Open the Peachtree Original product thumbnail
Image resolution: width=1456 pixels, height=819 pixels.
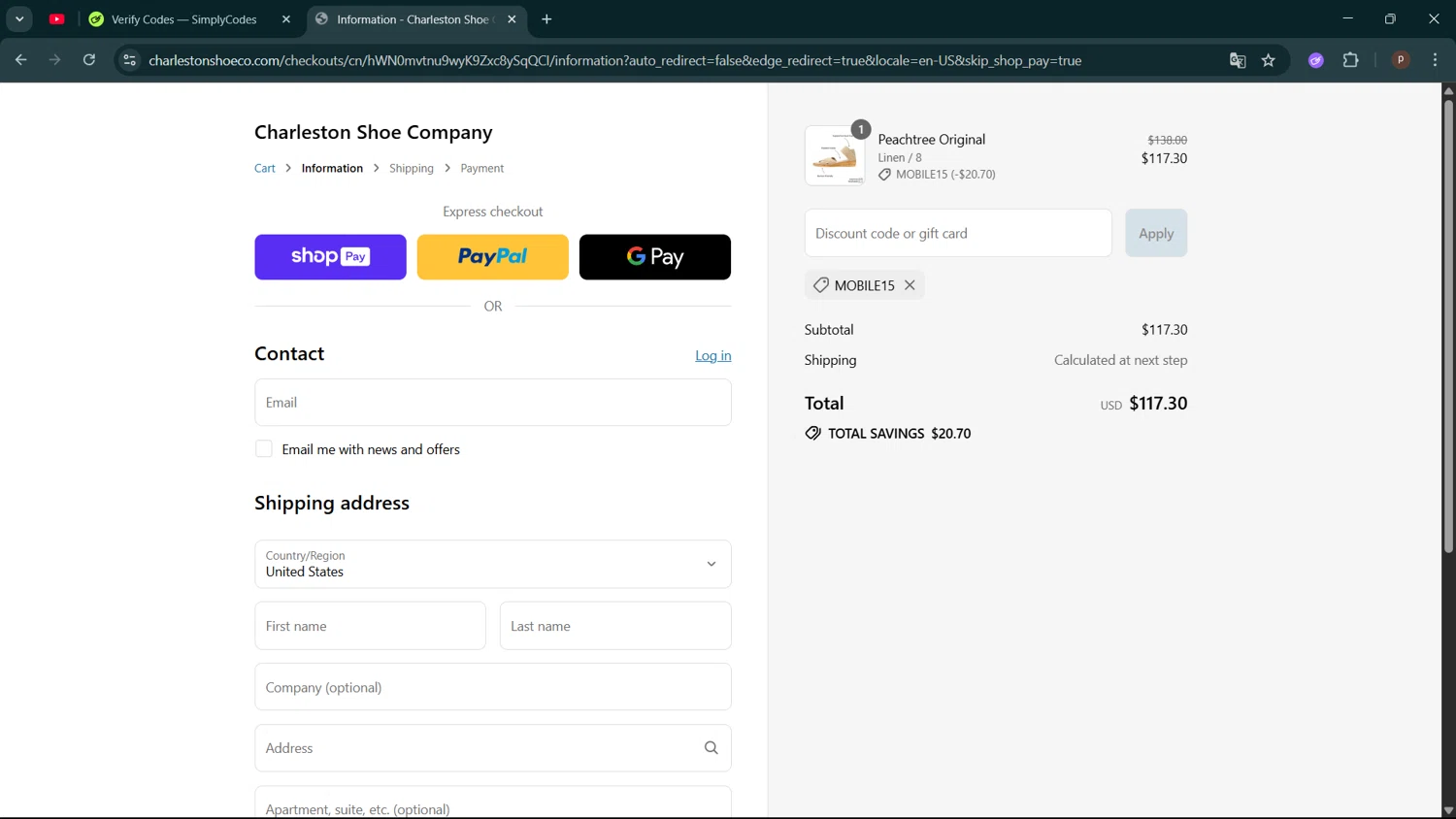pos(835,155)
